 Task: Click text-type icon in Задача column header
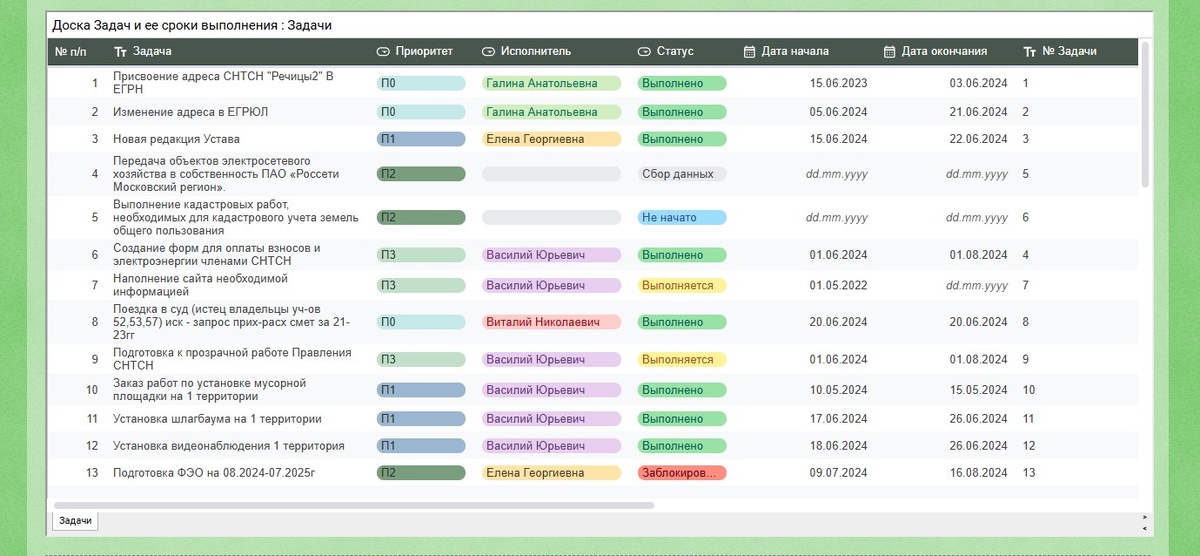tap(120, 51)
